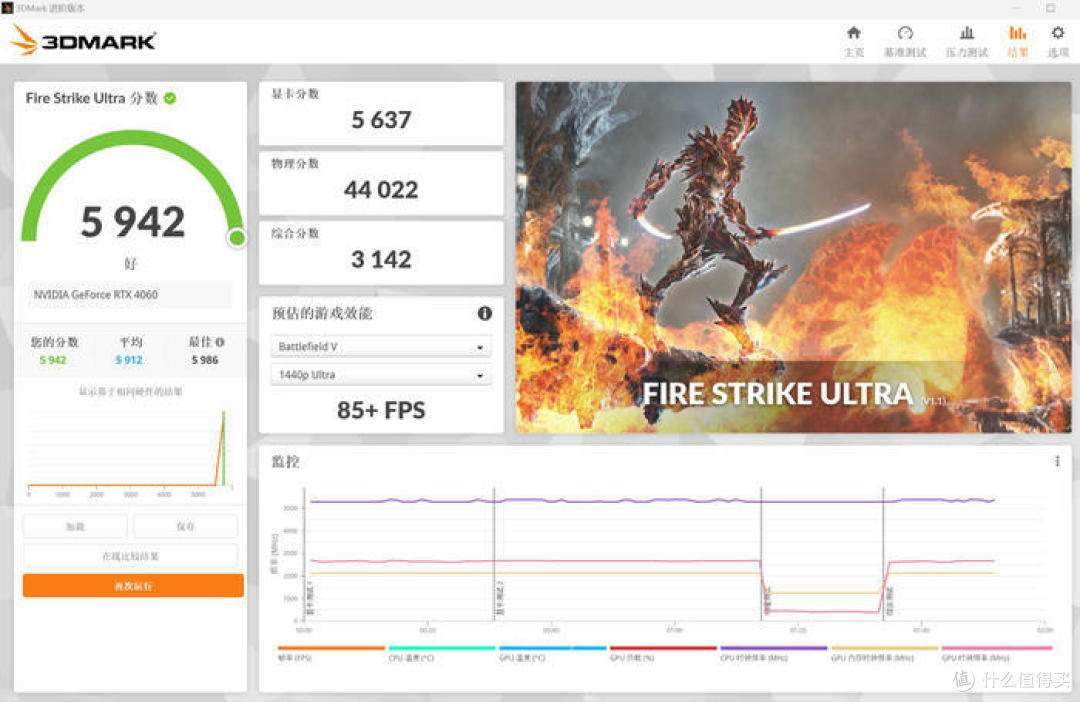Click the 显卡分数 (graphics score) label

pyautogui.click(x=295, y=94)
